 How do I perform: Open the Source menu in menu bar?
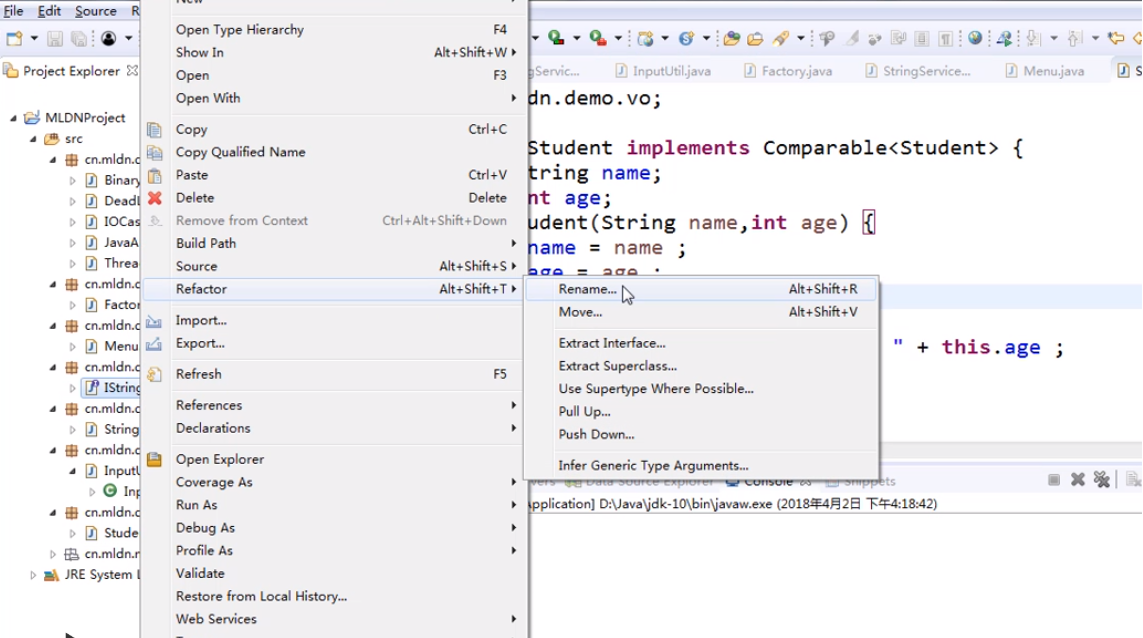[95, 11]
